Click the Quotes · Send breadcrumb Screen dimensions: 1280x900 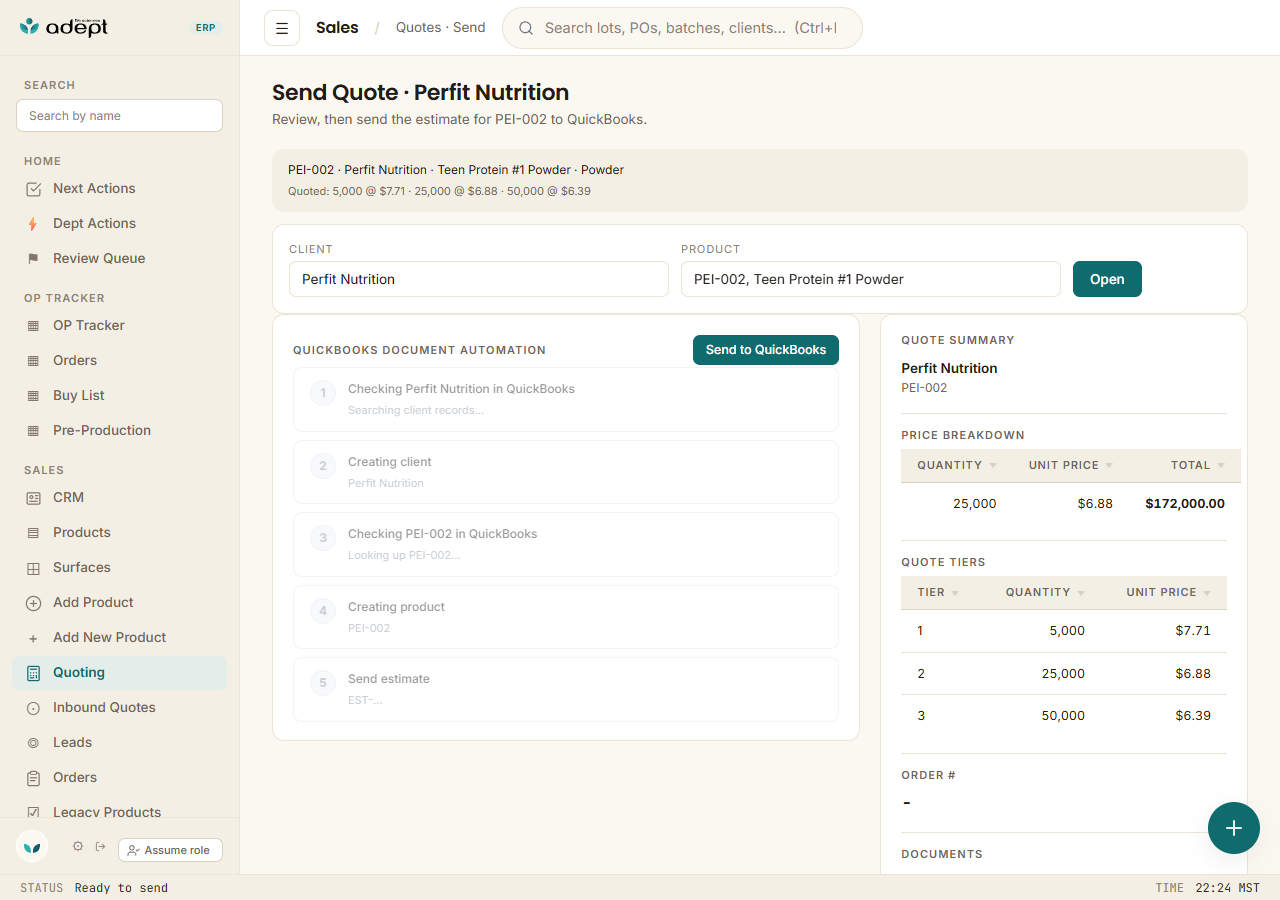coord(441,28)
